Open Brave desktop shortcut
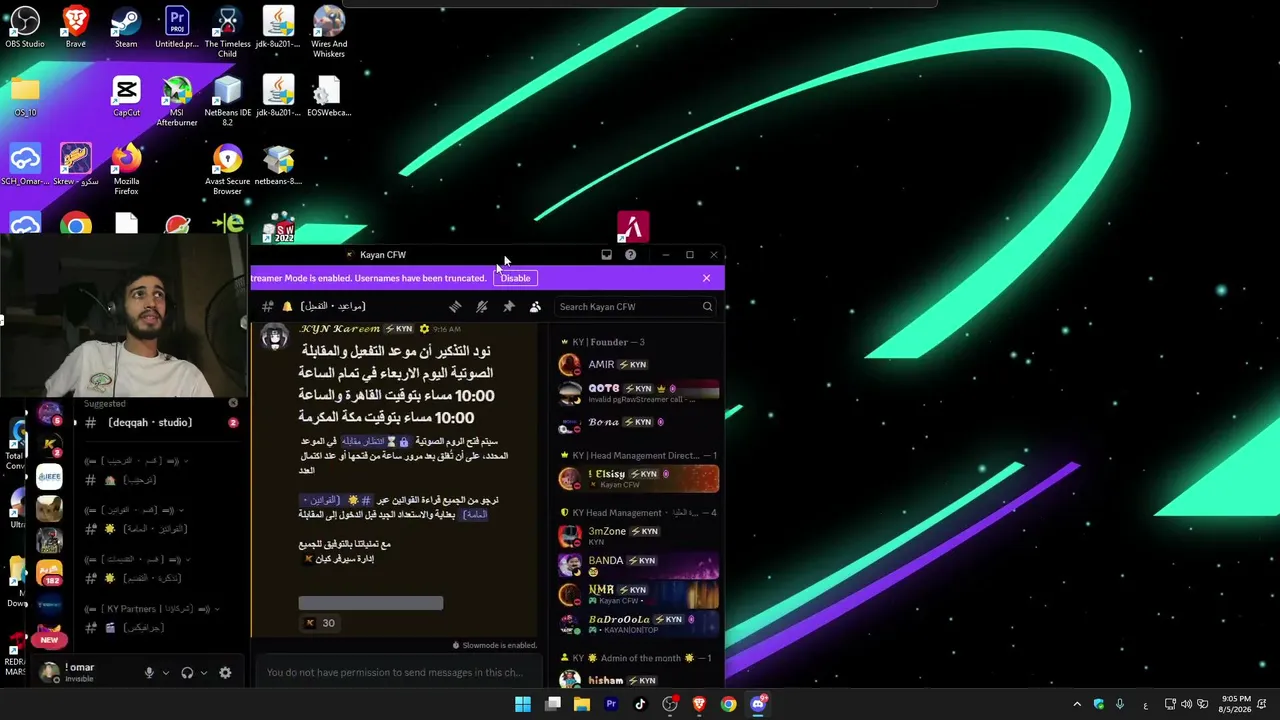The image size is (1280, 720). point(75,27)
